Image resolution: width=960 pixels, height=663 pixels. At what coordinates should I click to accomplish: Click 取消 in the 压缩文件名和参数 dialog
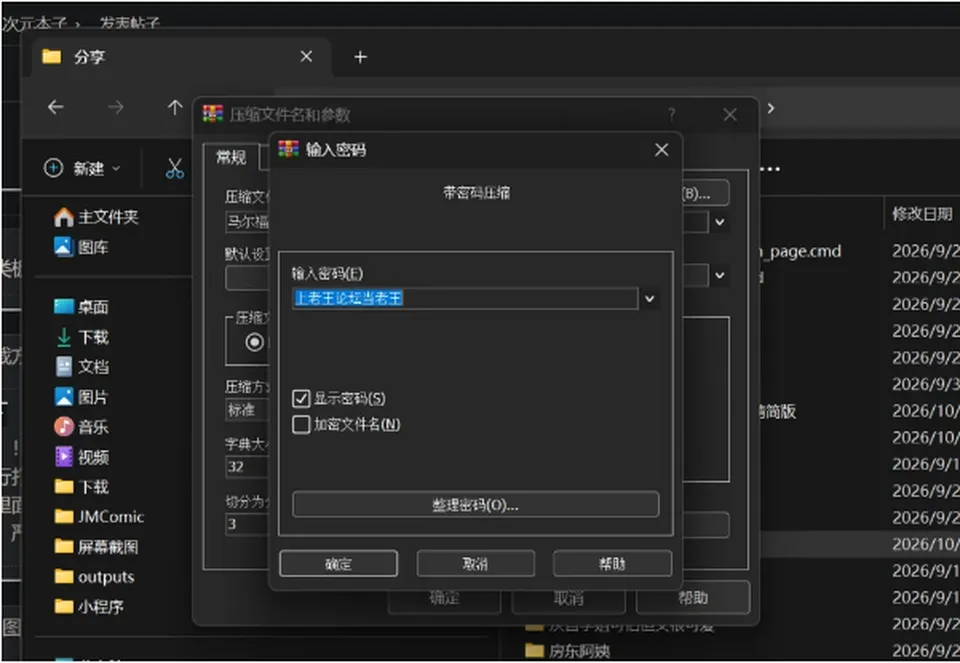569,598
